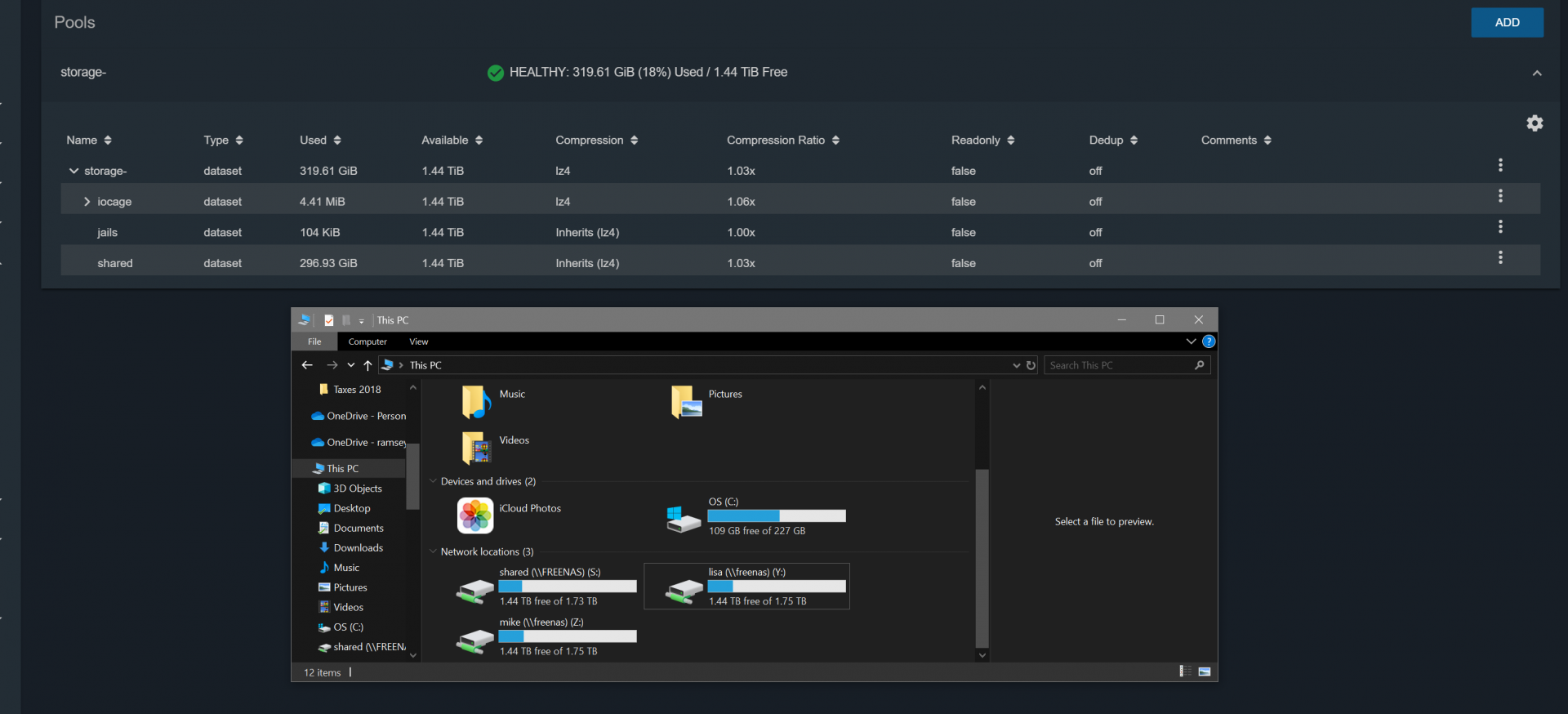Open actions menu for iocage dataset
Screen dimensions: 1568x714
1500,196
